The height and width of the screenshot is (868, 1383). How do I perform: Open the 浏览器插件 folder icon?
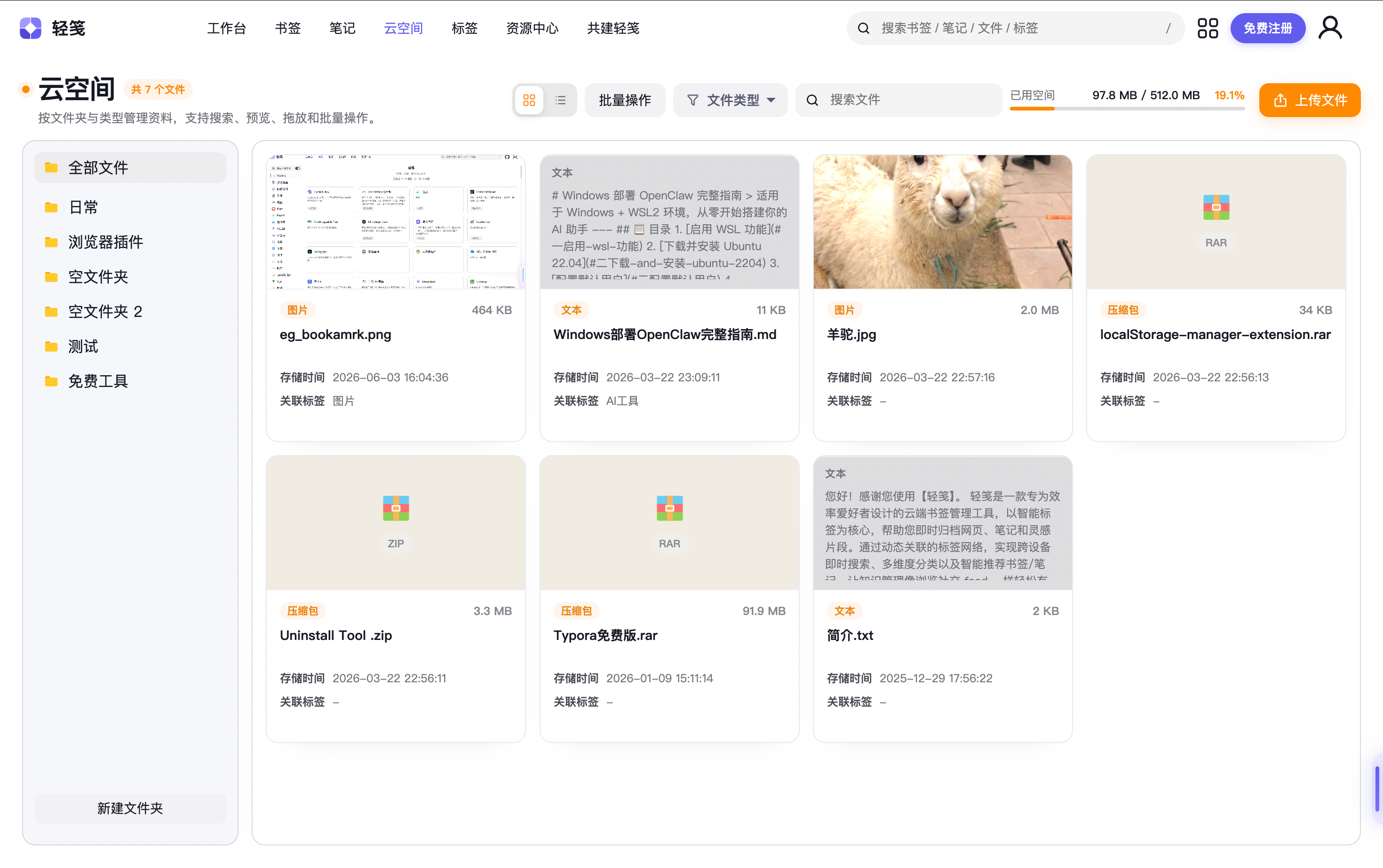coord(51,242)
